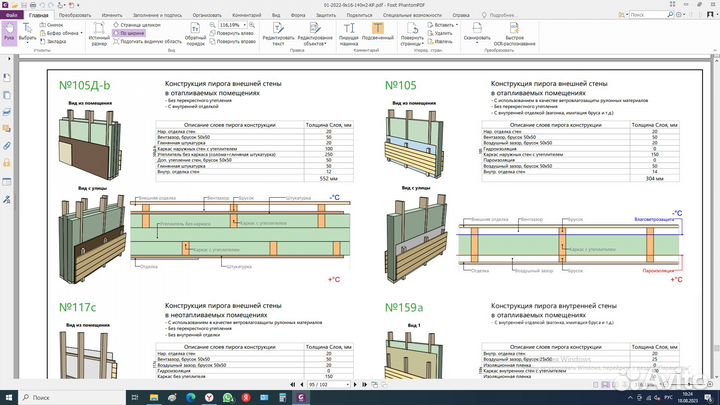Switch to the Преобразовать tab

pos(75,15)
